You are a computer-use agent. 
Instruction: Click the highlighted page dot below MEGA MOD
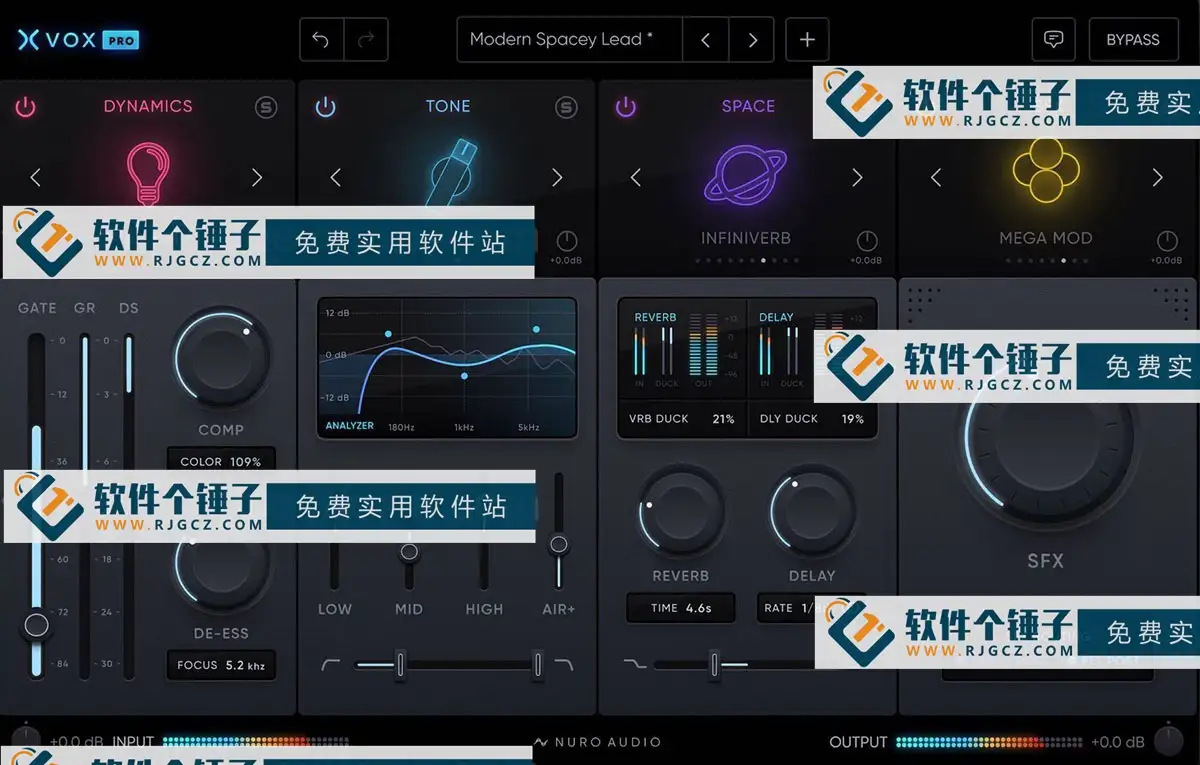1063,261
